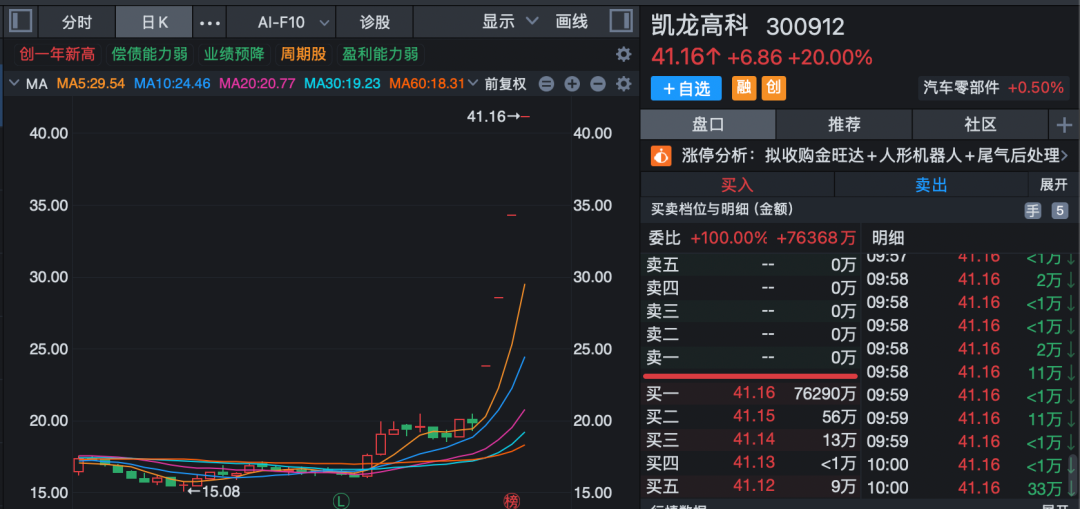Open the 涨停分析 limit-up analysis link
This screenshot has height=509, width=1080.
(860, 156)
